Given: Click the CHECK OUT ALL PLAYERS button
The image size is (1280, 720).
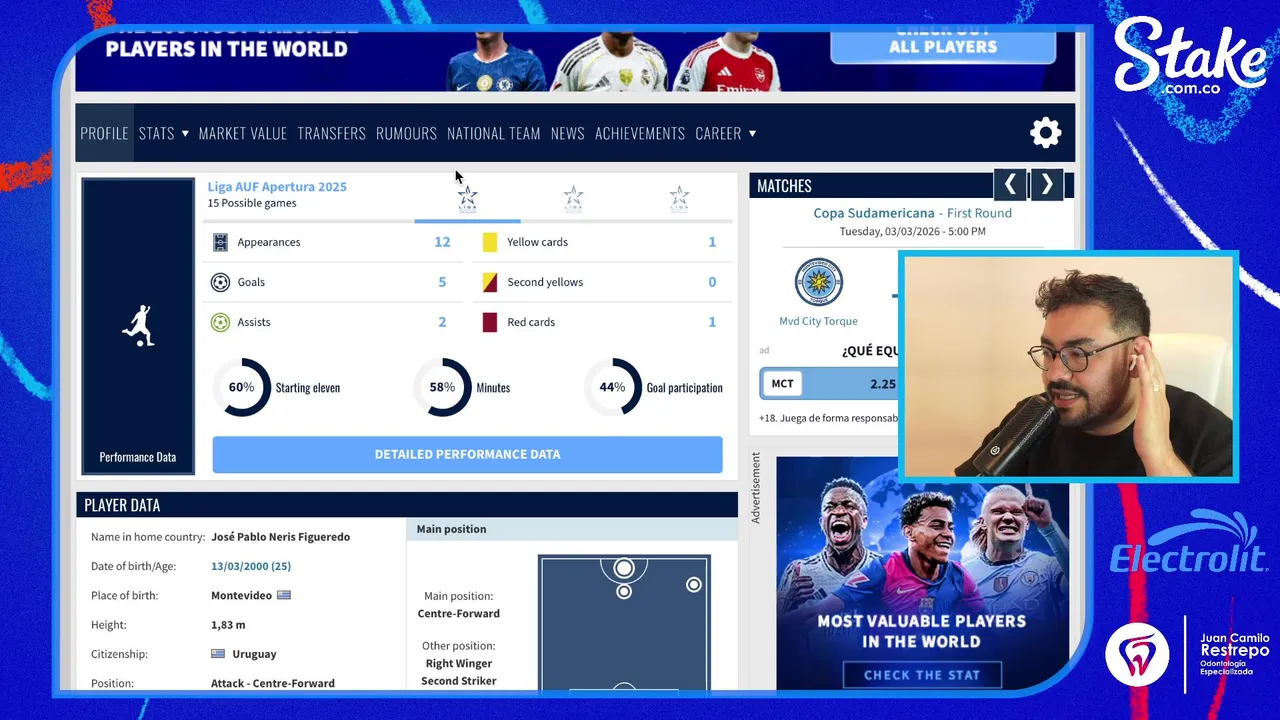Looking at the screenshot, I should click(943, 45).
